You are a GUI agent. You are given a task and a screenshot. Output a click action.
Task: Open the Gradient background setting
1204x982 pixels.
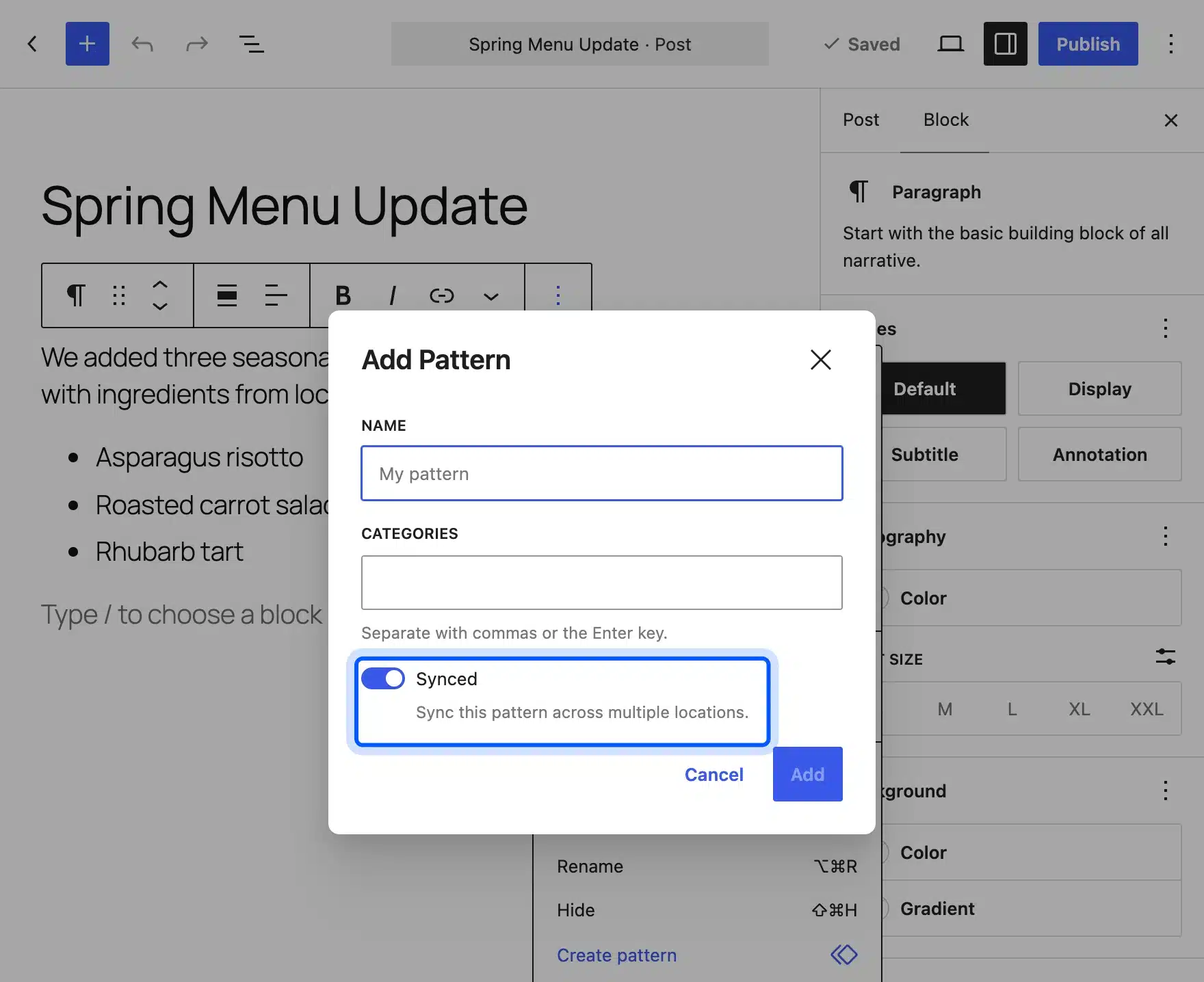point(1030,909)
